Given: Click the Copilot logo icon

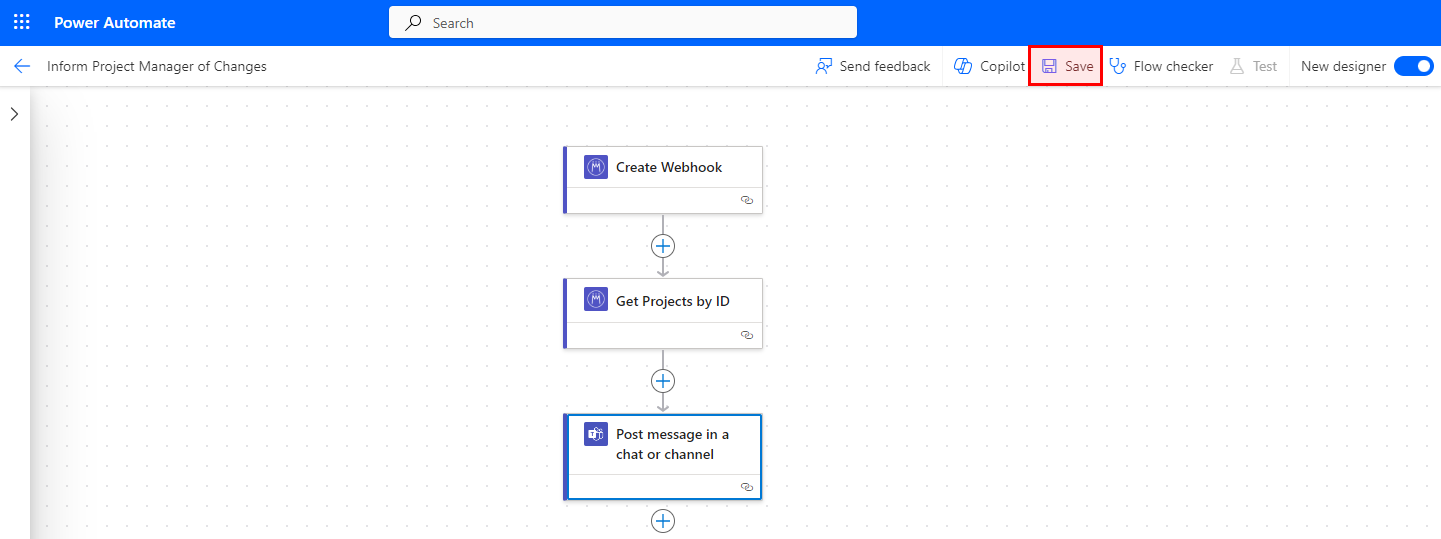Looking at the screenshot, I should [963, 66].
